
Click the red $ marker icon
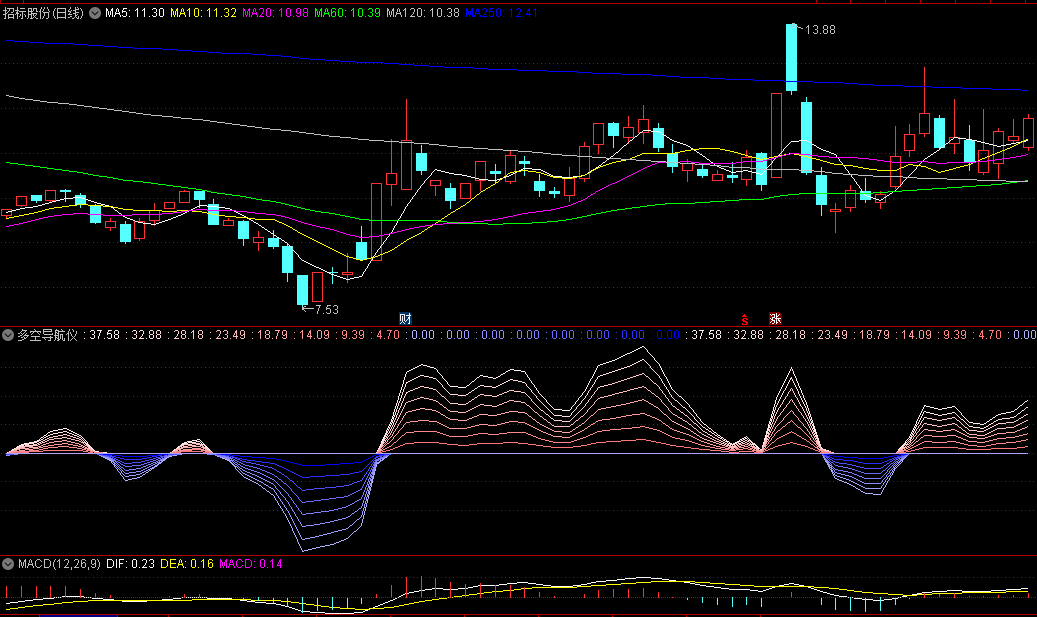(744, 320)
